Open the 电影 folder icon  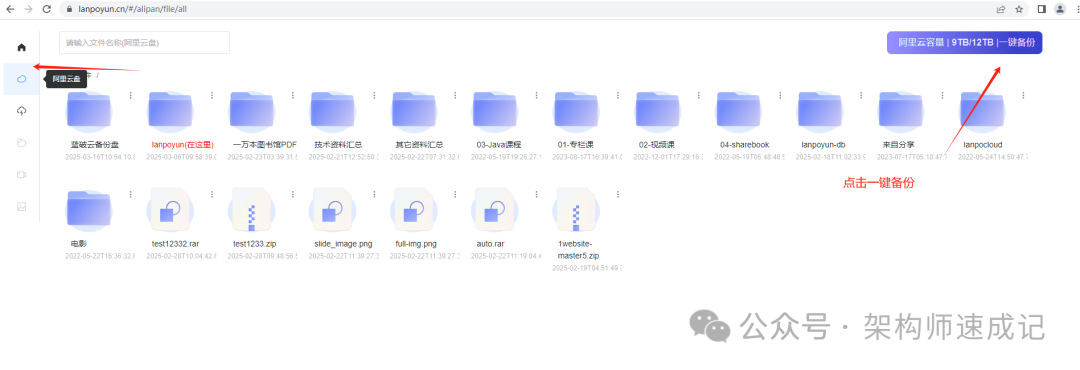90,210
